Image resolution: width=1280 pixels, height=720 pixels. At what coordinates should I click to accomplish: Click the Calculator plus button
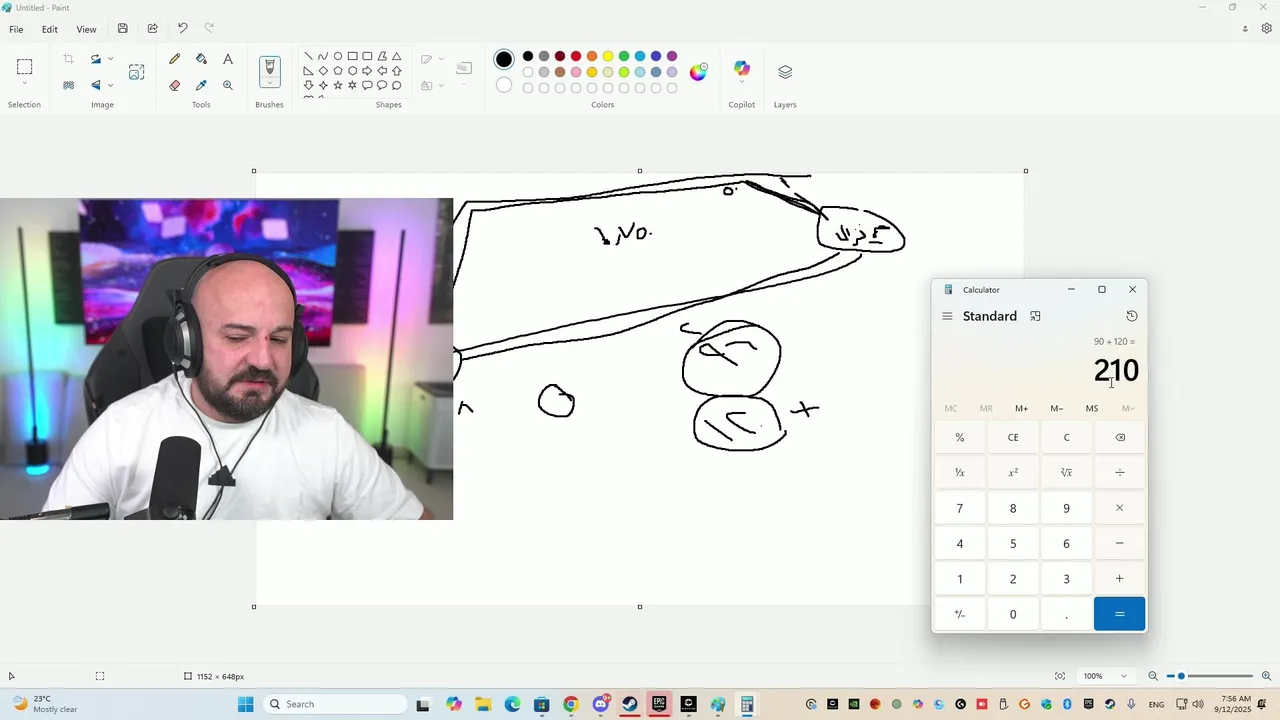1119,579
